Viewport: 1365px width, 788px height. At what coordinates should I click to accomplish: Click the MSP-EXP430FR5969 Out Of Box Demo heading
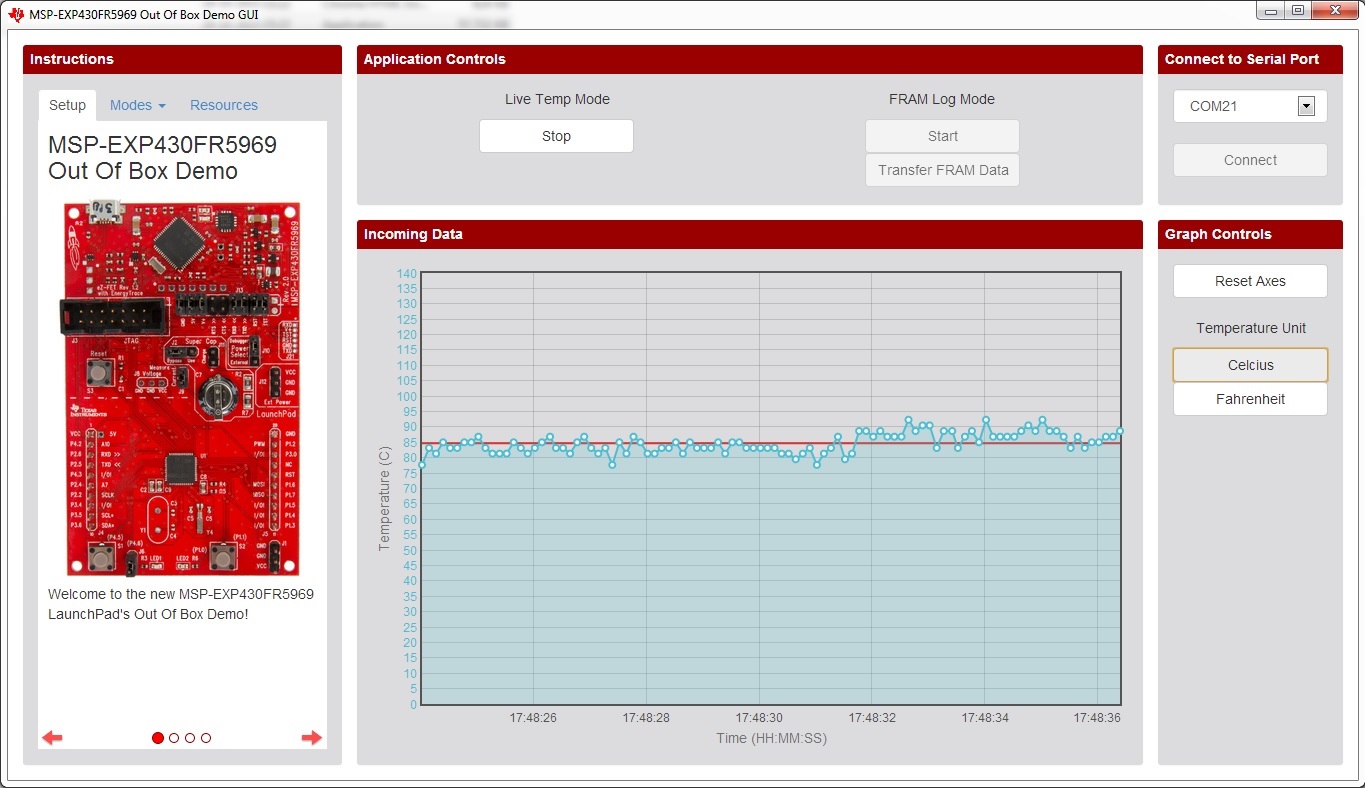162,158
